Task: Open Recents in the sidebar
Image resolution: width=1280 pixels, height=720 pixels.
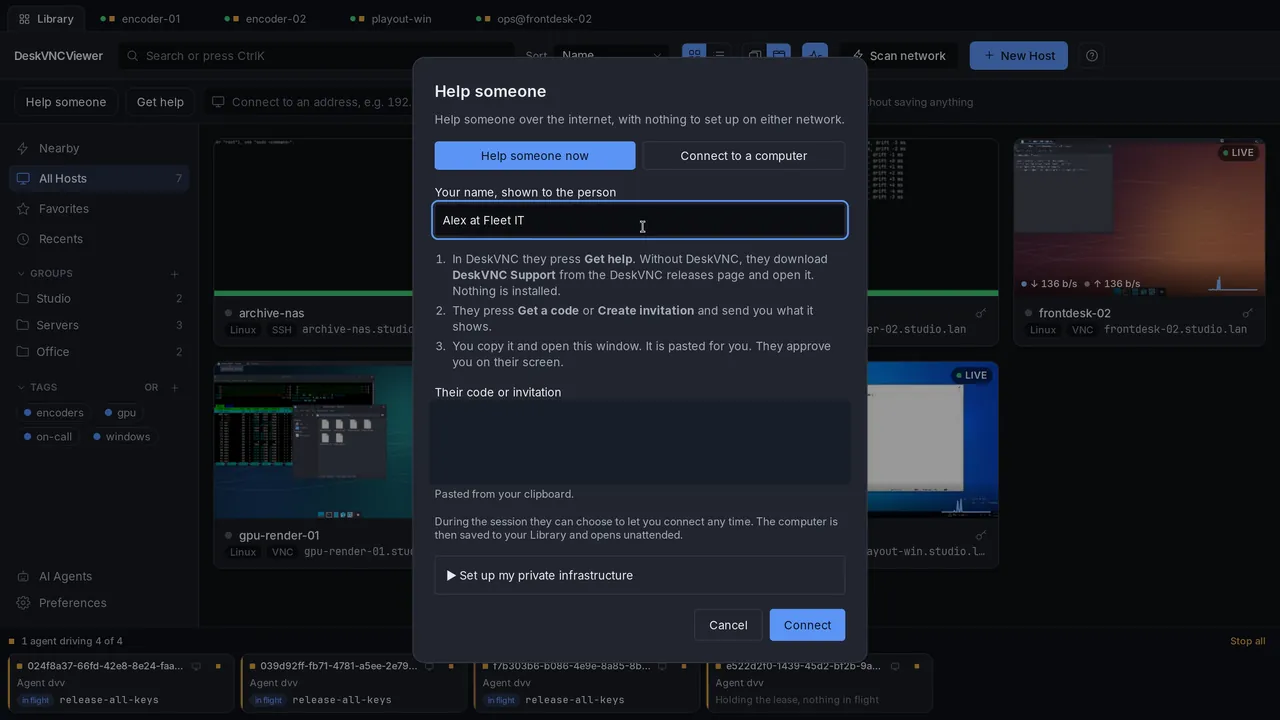Action: (x=99, y=239)
